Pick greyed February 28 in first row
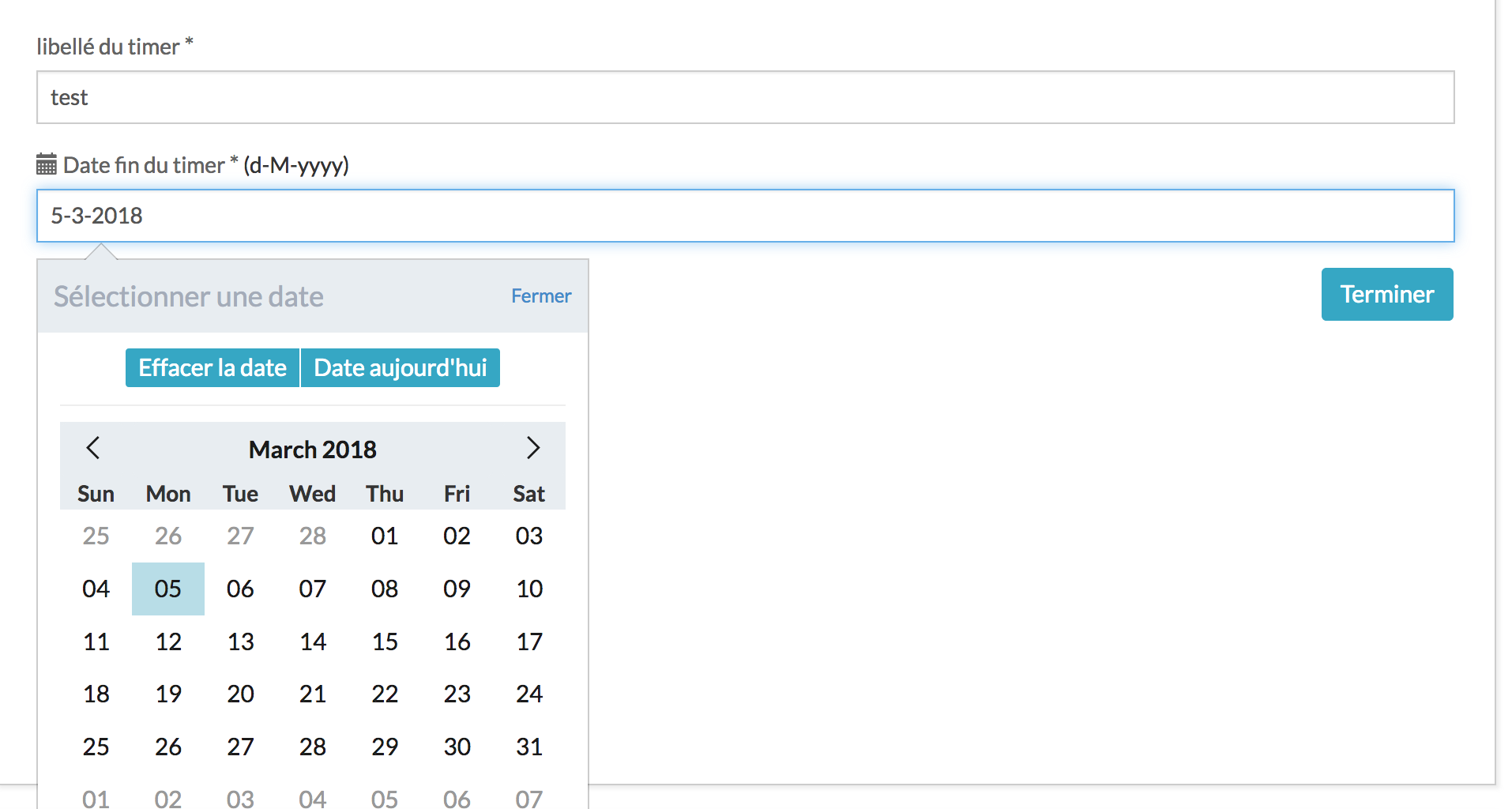Viewport: 1512px width, 809px height. click(x=313, y=536)
